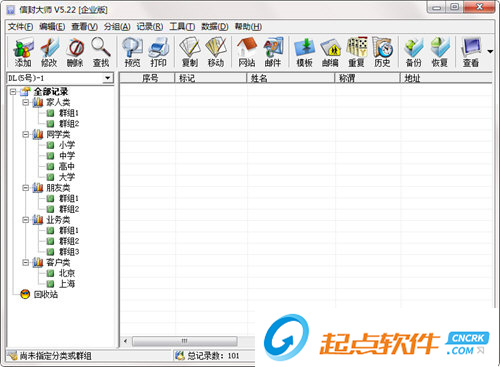Click the 恢复 (Restore) toolbar icon

440,52
